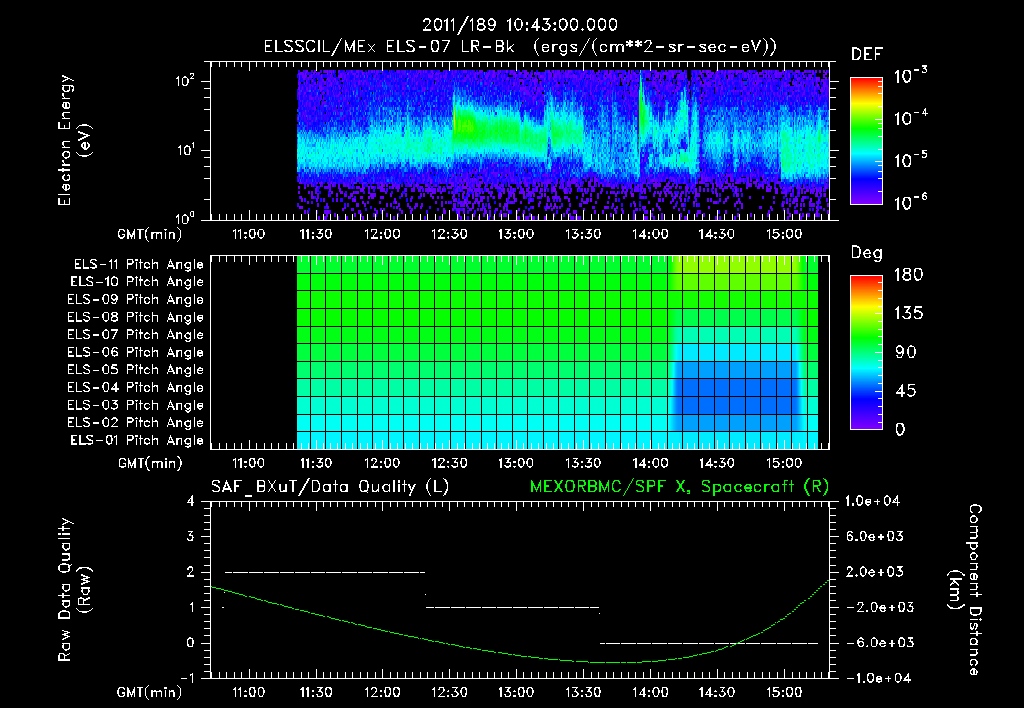Click the Deg pitch angle color bar
This screenshot has width=1024, height=708.
pos(866,353)
